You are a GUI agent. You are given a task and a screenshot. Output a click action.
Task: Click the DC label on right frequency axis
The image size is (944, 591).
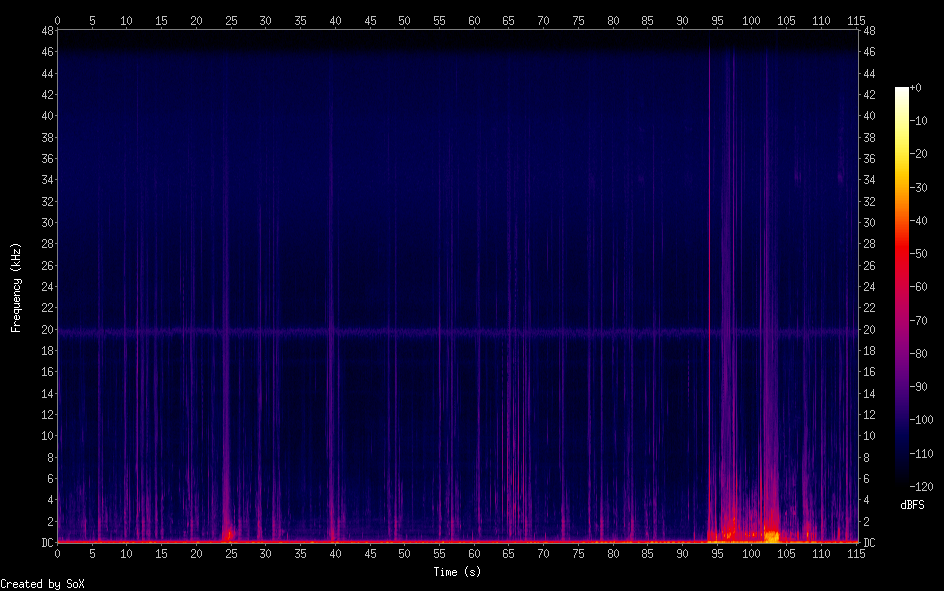click(x=869, y=543)
